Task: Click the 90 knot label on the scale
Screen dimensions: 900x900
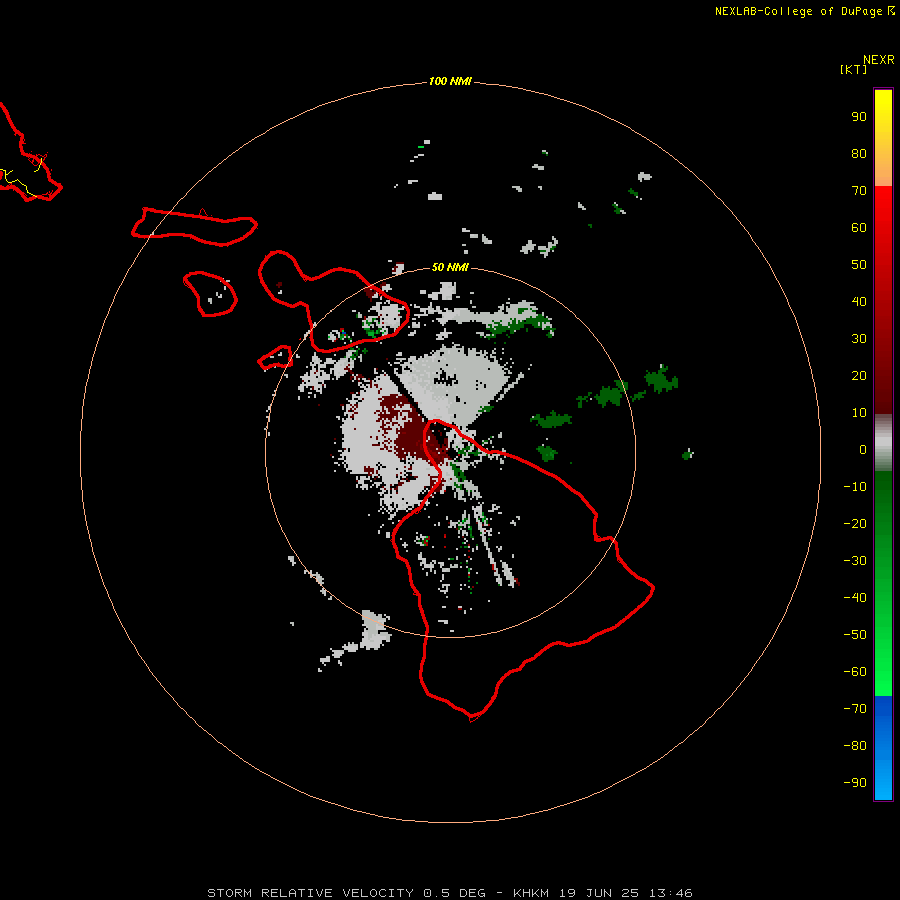Action: tap(859, 117)
